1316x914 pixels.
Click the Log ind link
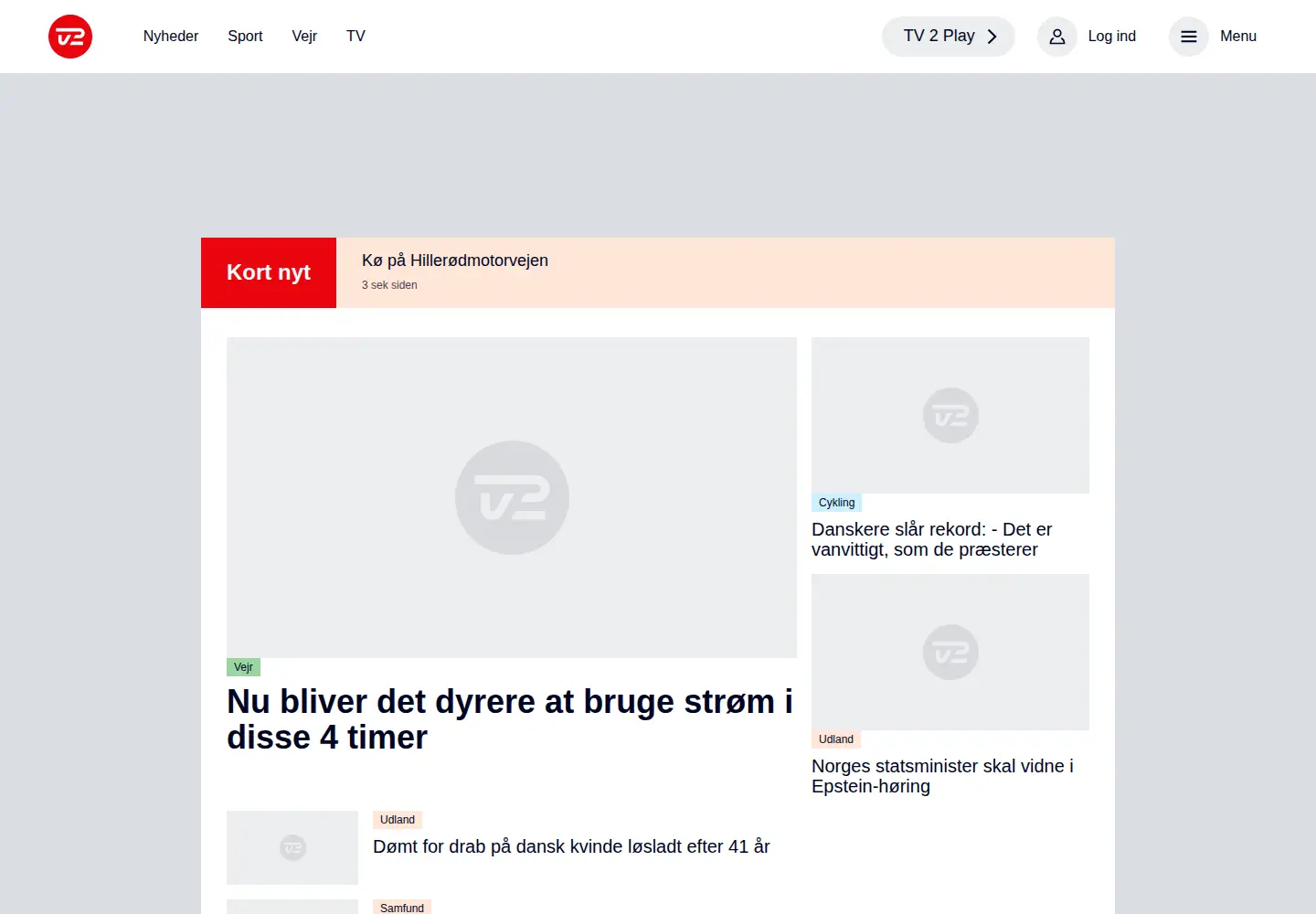[x=1111, y=37]
